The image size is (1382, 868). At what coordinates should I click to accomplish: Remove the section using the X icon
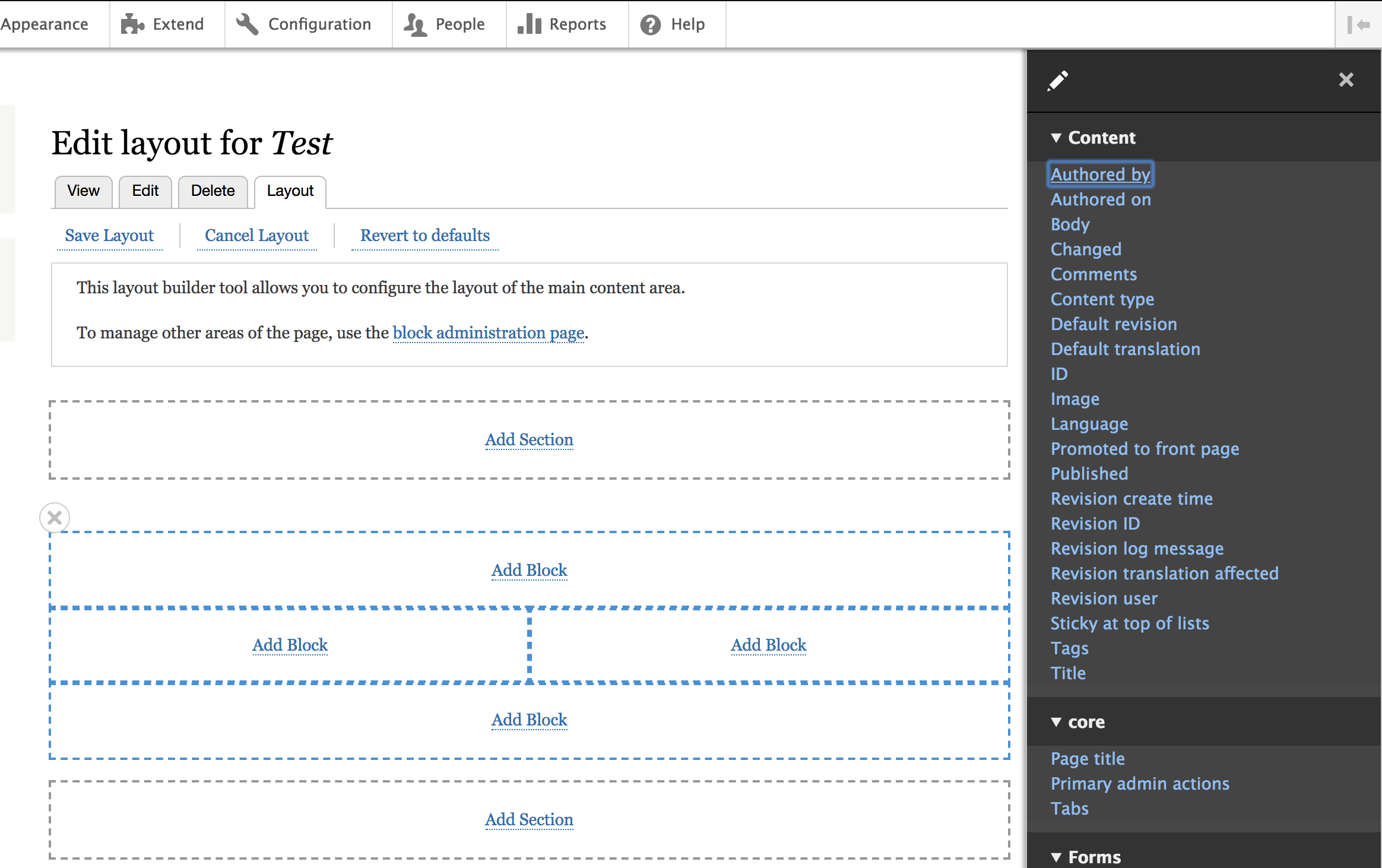pos(55,517)
